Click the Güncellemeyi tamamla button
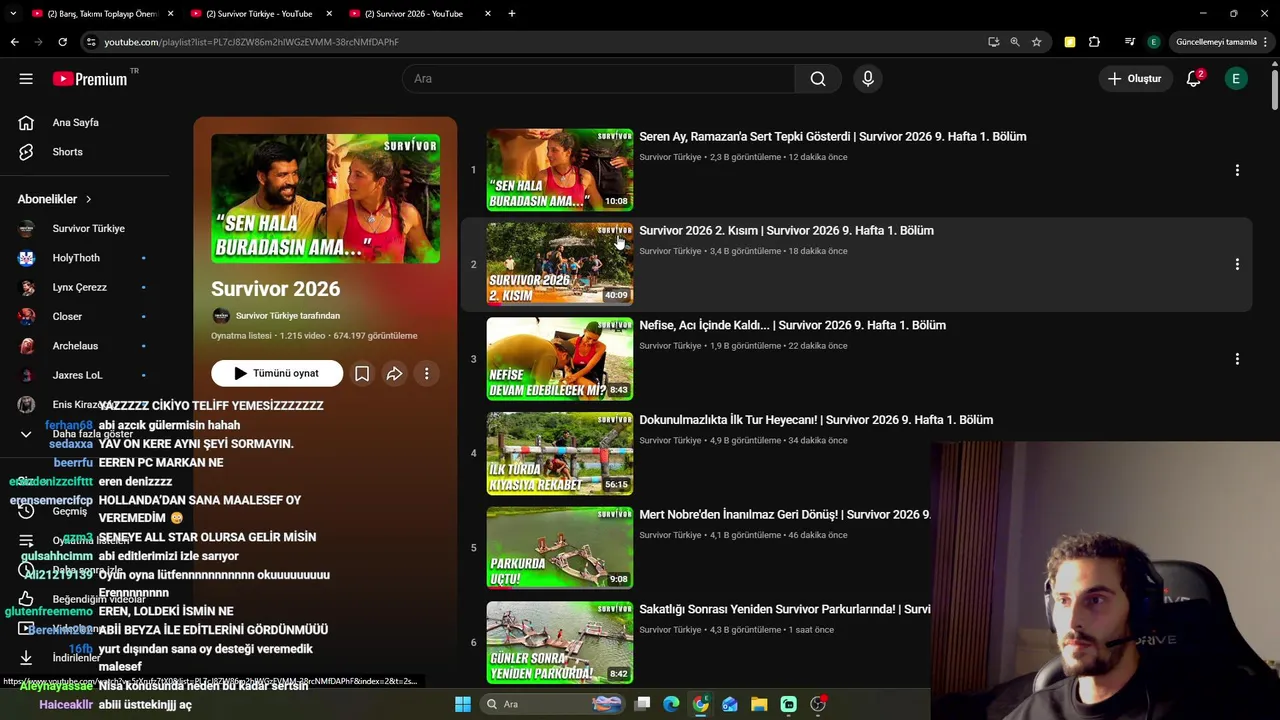The image size is (1280, 720). 1216,42
